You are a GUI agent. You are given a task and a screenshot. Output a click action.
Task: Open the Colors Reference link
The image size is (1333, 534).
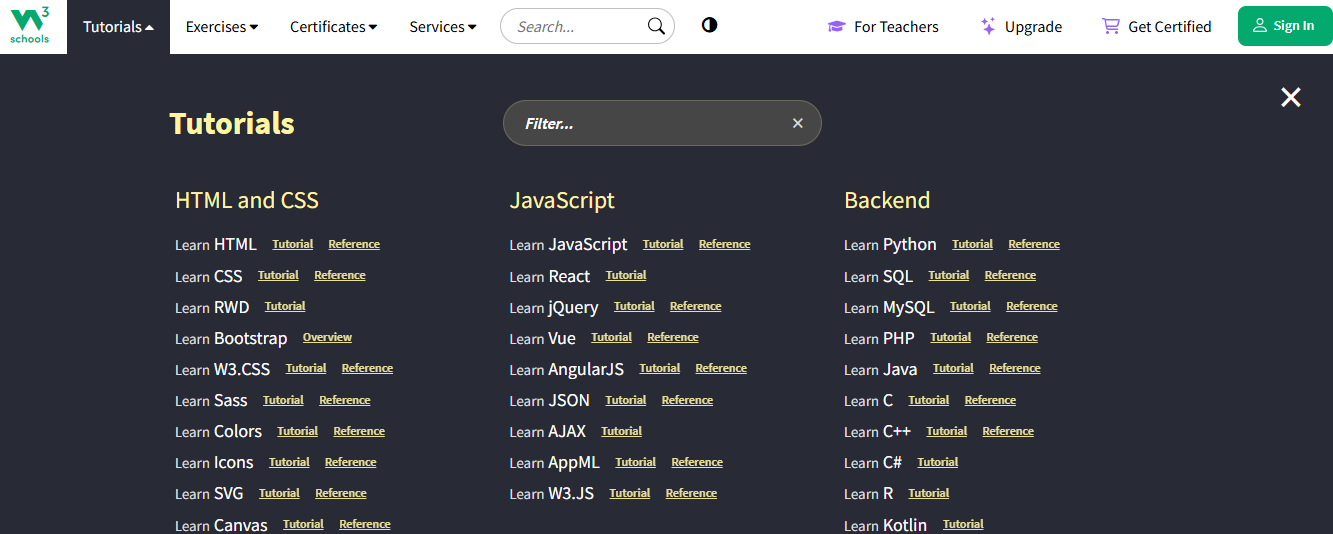pos(359,431)
